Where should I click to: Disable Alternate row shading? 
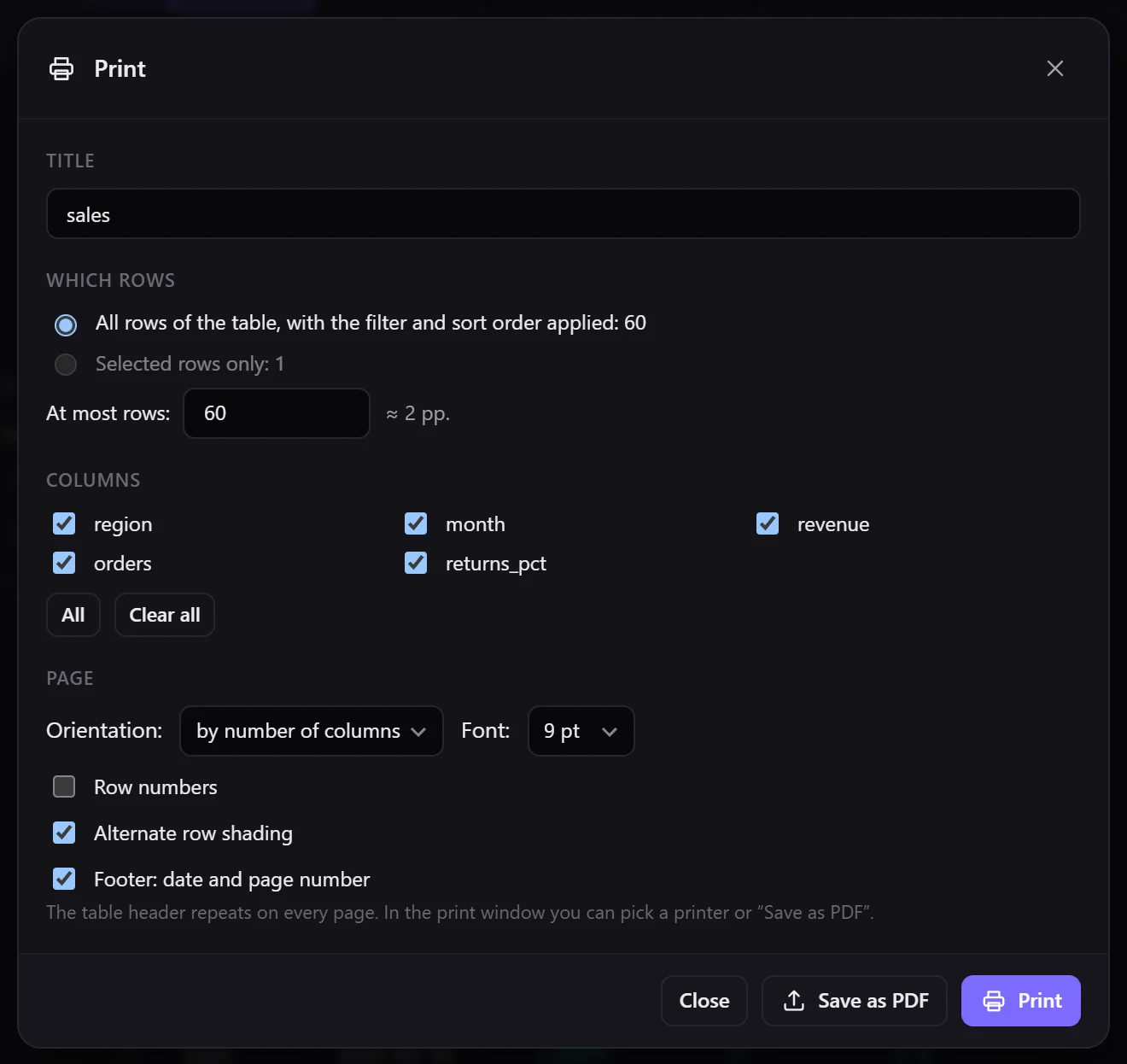64,833
